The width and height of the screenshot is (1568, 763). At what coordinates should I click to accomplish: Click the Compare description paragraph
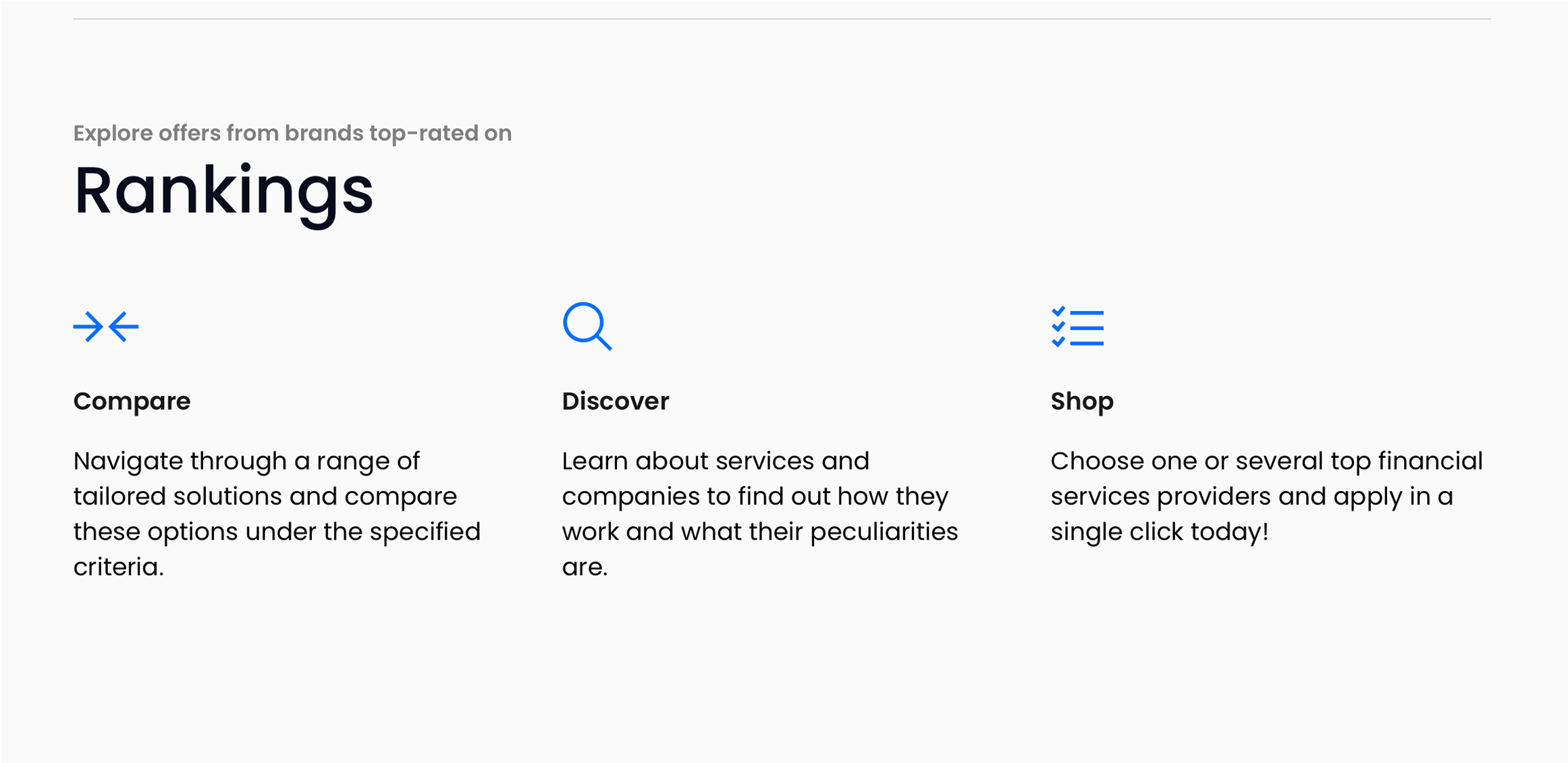(x=277, y=514)
